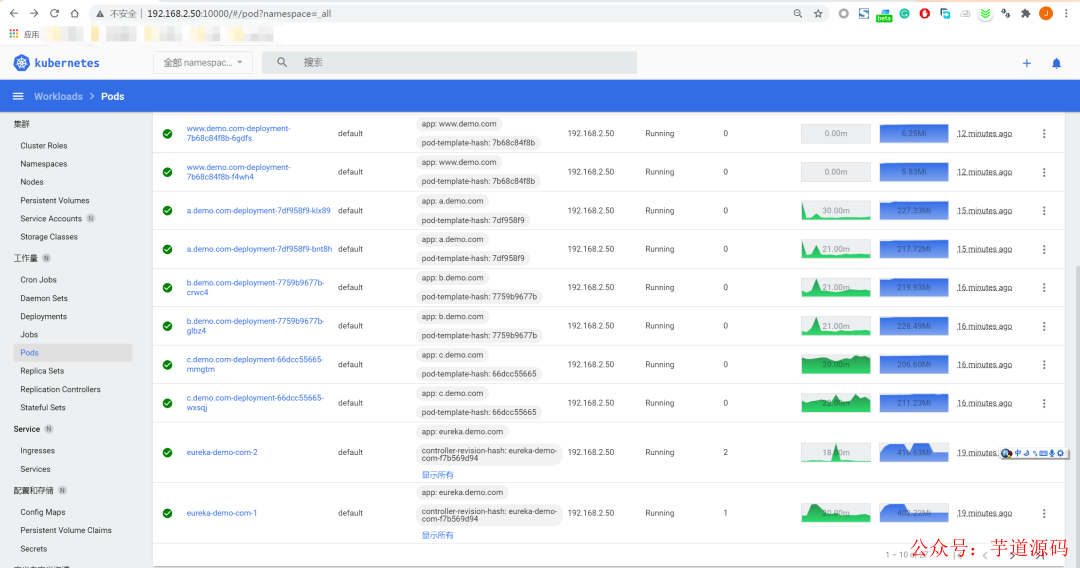1080x568 pixels.
Task: Open Jobs in sidebar
Action: (x=29, y=335)
